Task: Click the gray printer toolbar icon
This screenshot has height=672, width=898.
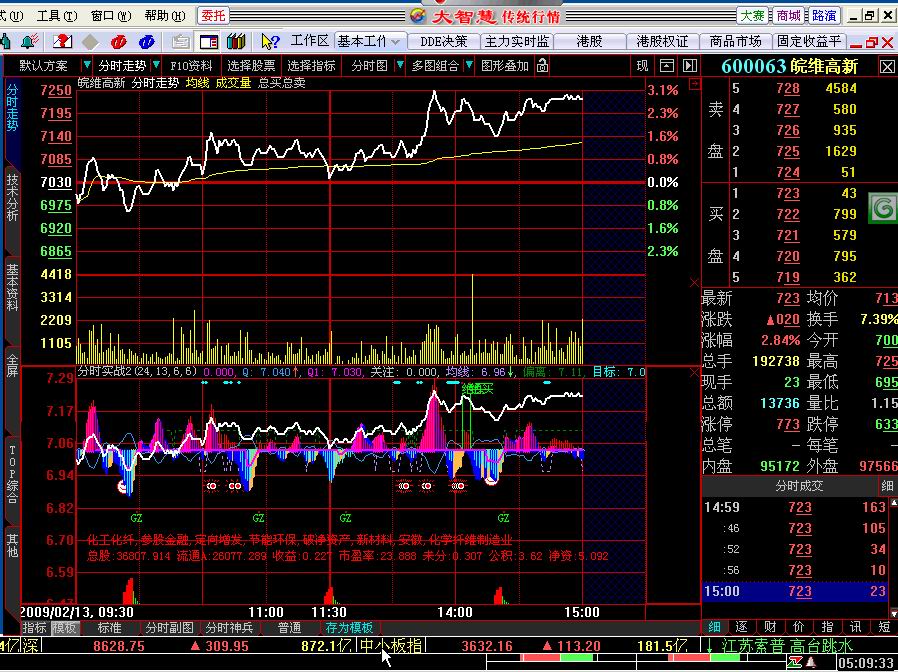Action: pos(180,41)
